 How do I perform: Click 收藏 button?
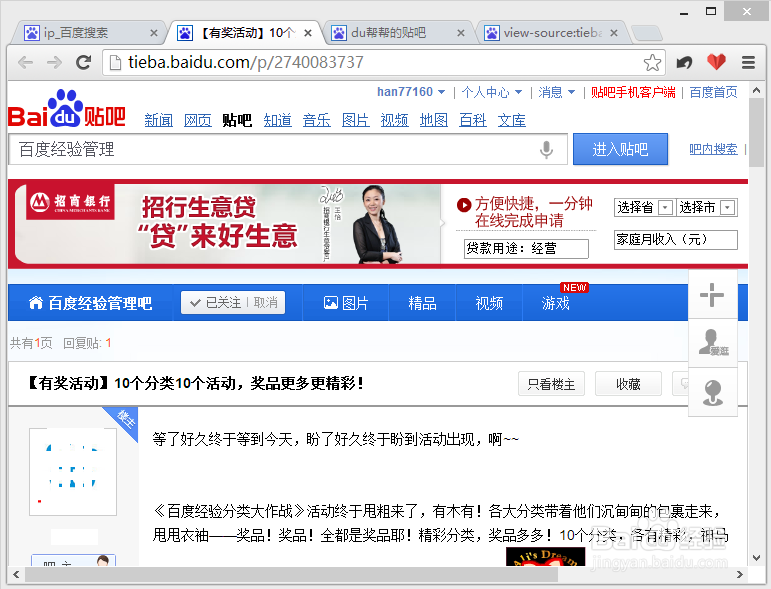tap(628, 383)
